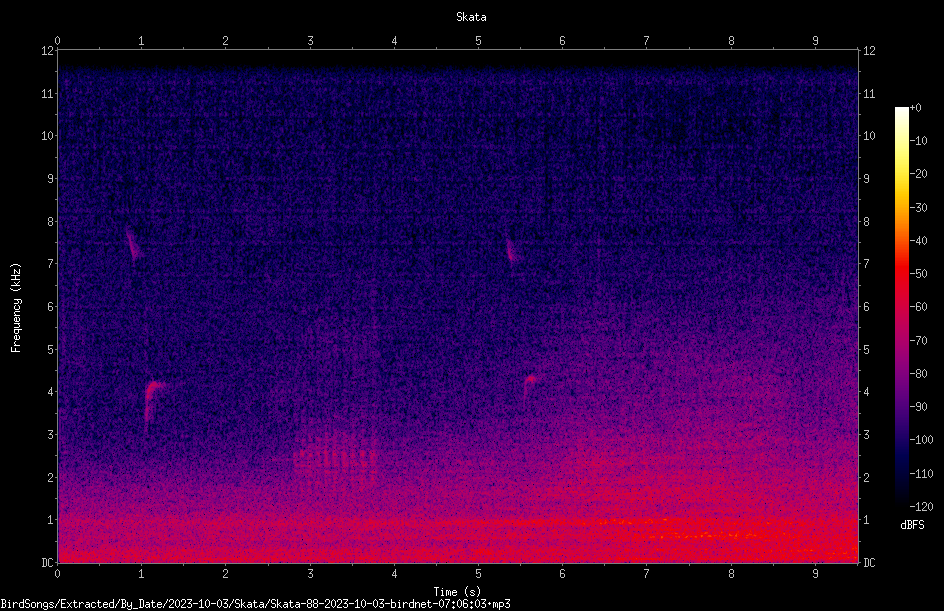944x611 pixels.
Task: Click the "9" tick on the top time axis
Action: pos(815,41)
